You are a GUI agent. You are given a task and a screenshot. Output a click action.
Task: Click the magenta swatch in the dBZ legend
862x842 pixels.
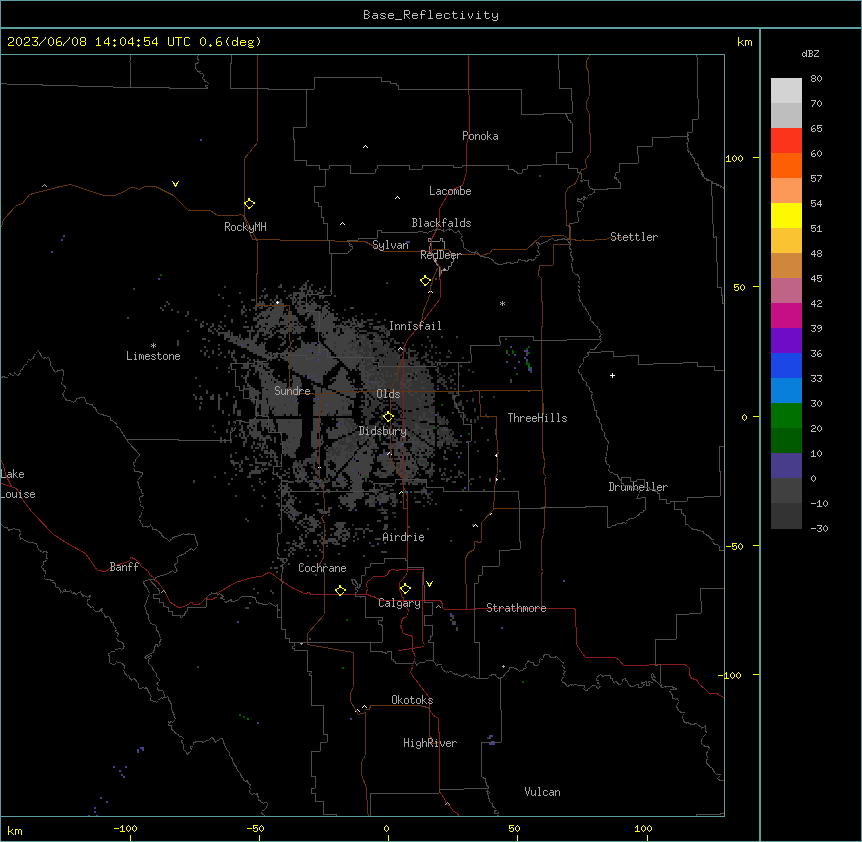tap(786, 315)
